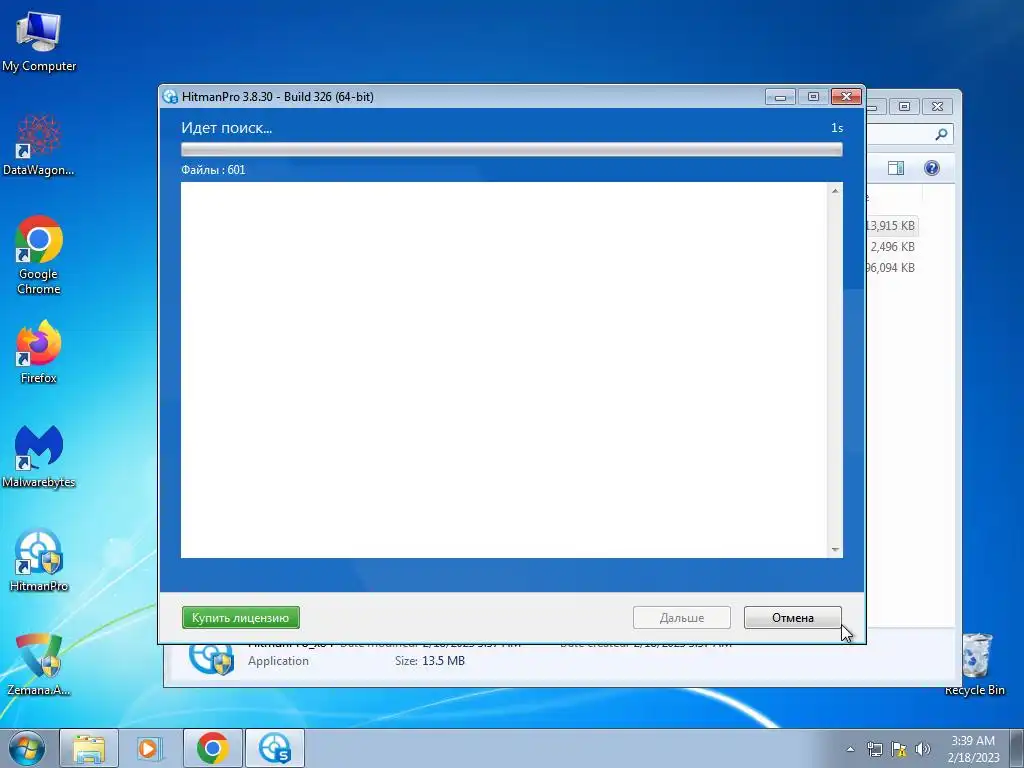The width and height of the screenshot is (1024, 768).
Task: Select the 13,915 KB file row in Explorer
Action: (891, 226)
